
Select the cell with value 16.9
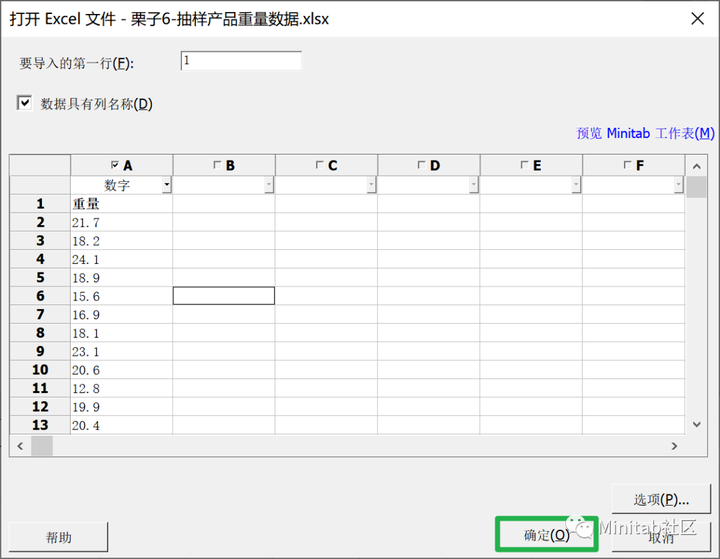(122, 315)
